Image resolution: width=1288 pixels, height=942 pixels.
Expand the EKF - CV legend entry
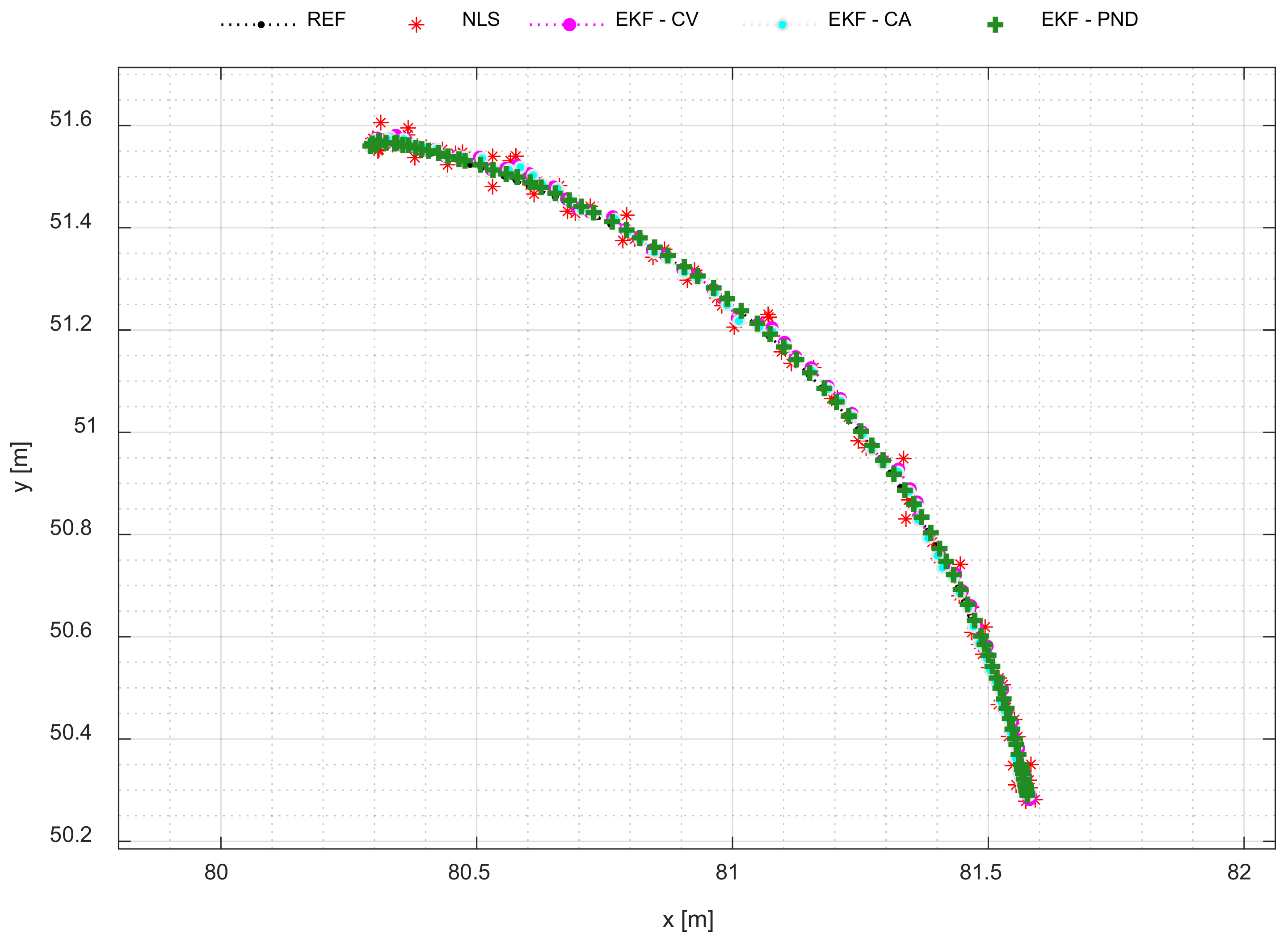(656, 21)
